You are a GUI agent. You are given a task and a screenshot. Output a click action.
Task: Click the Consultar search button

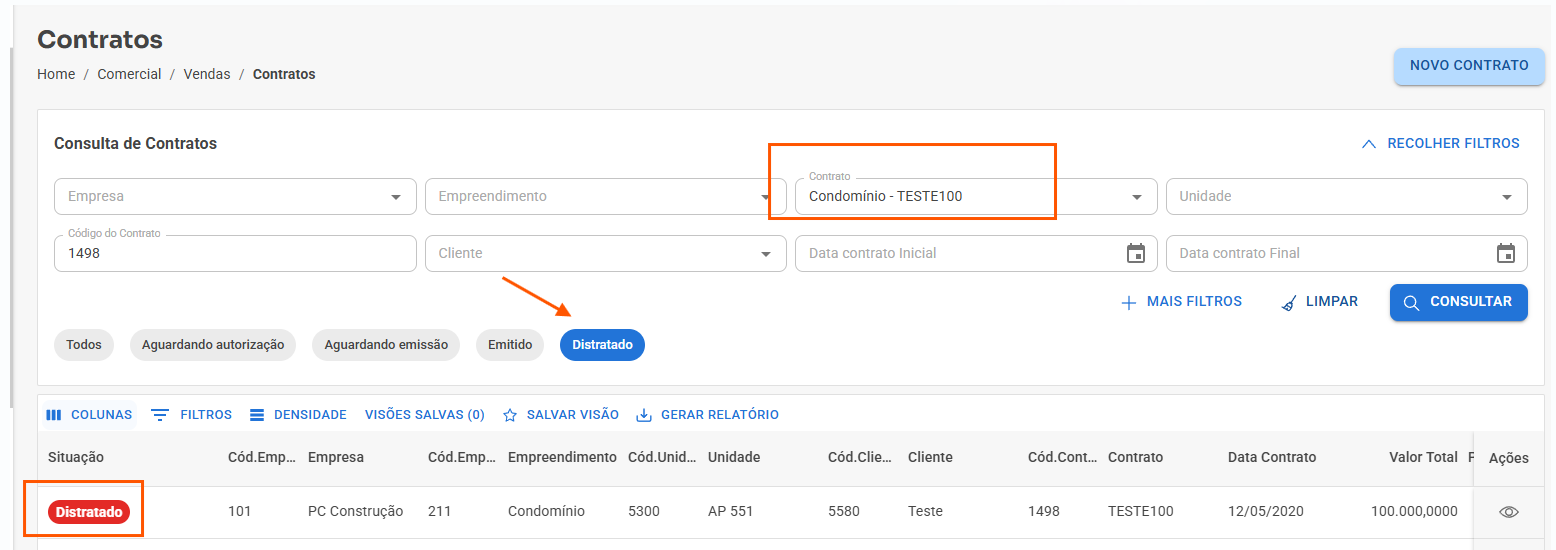coord(1458,302)
